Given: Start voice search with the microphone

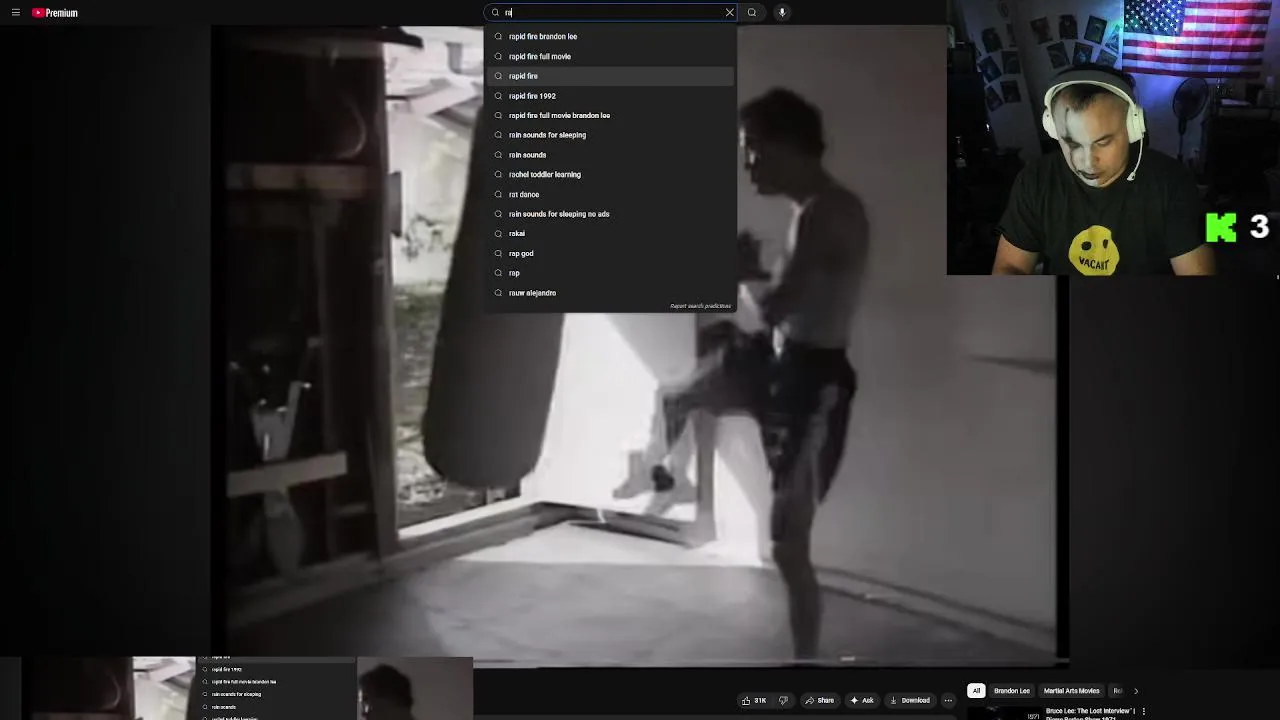Looking at the screenshot, I should [x=782, y=12].
